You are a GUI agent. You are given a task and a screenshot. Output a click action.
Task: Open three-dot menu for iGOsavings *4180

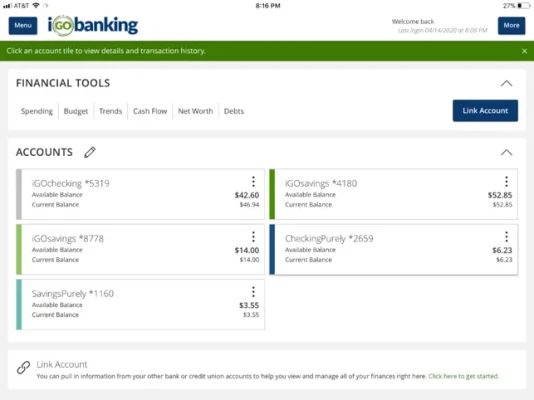506,182
